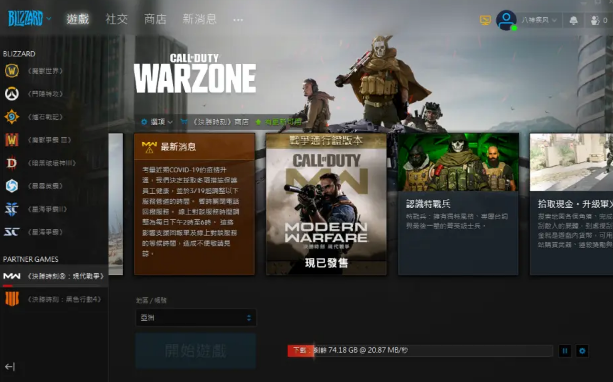The image size is (613, 382).
Task: Select the Overwatch icon in sidebar
Action: (12, 94)
